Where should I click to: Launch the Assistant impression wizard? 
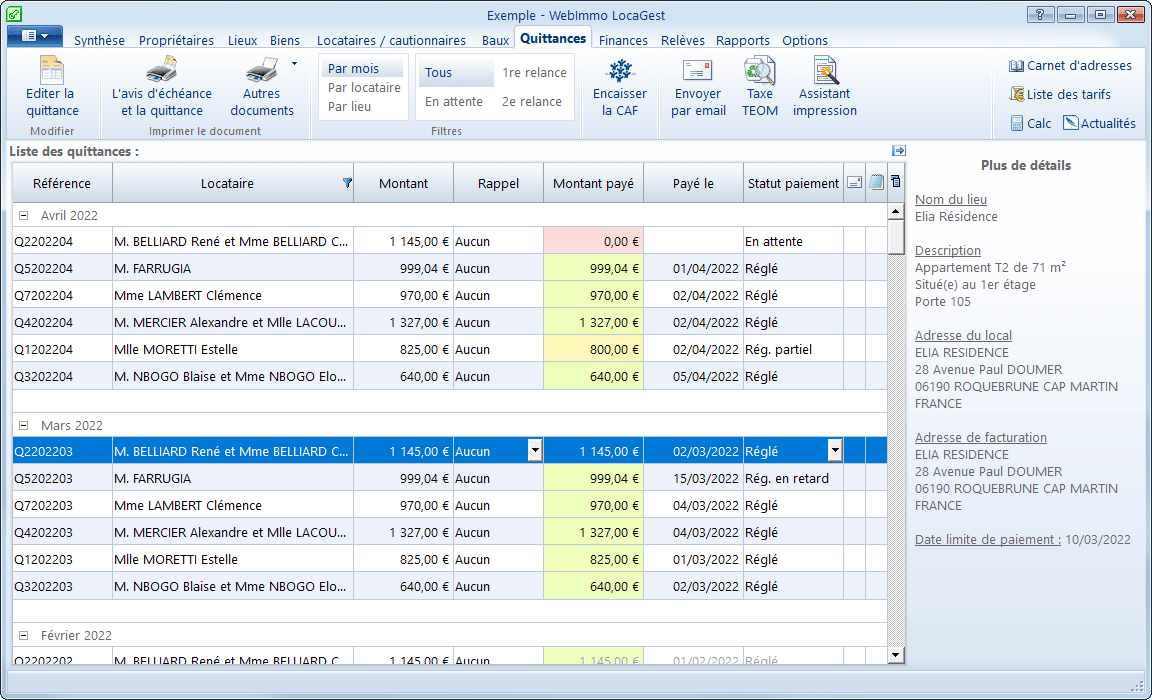pos(825,72)
